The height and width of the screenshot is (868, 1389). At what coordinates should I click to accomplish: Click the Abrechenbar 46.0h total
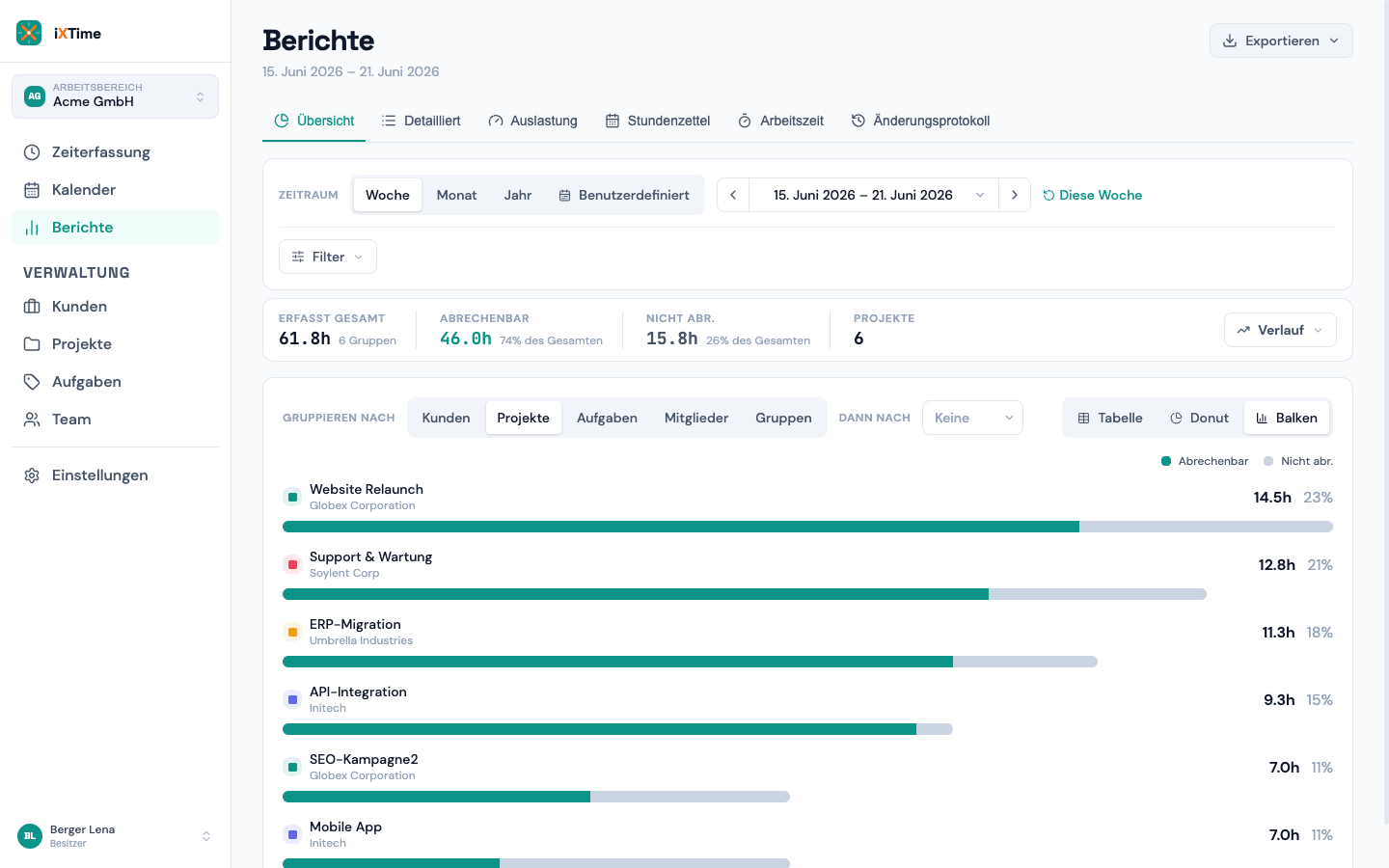466,339
